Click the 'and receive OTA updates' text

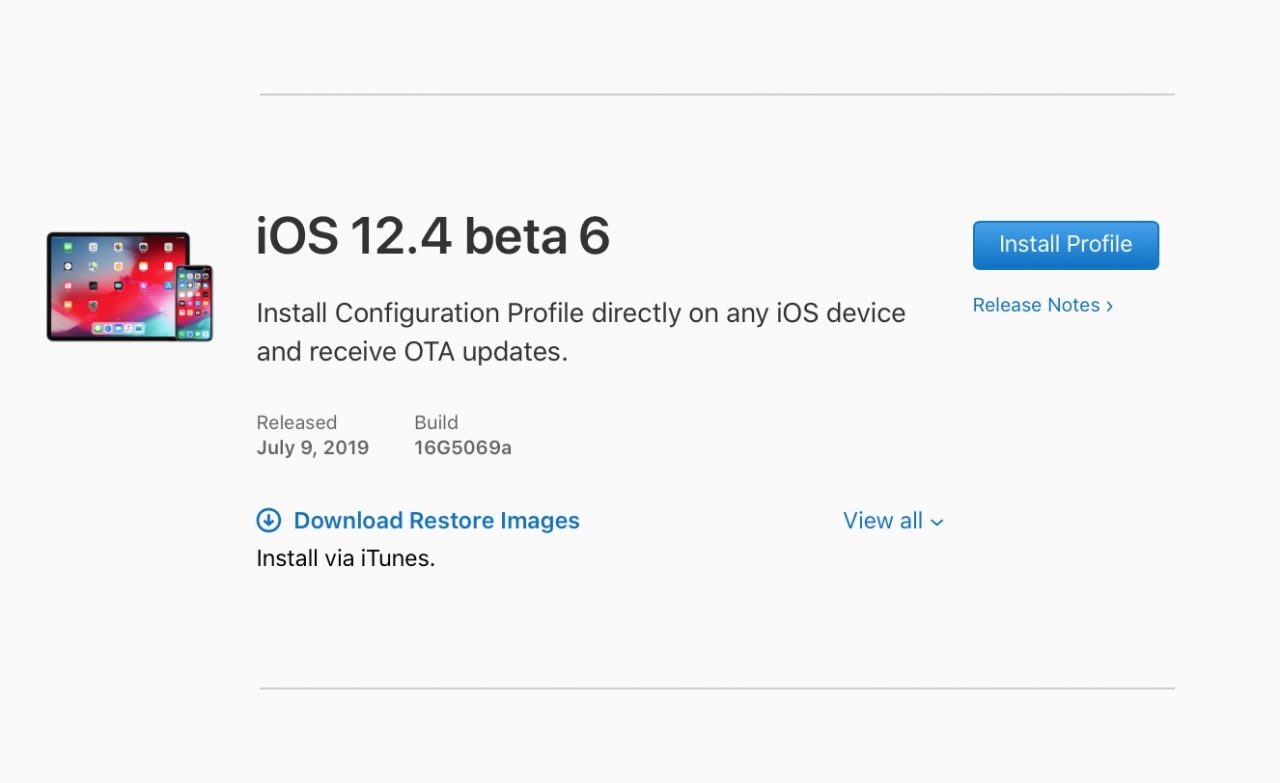coord(412,352)
